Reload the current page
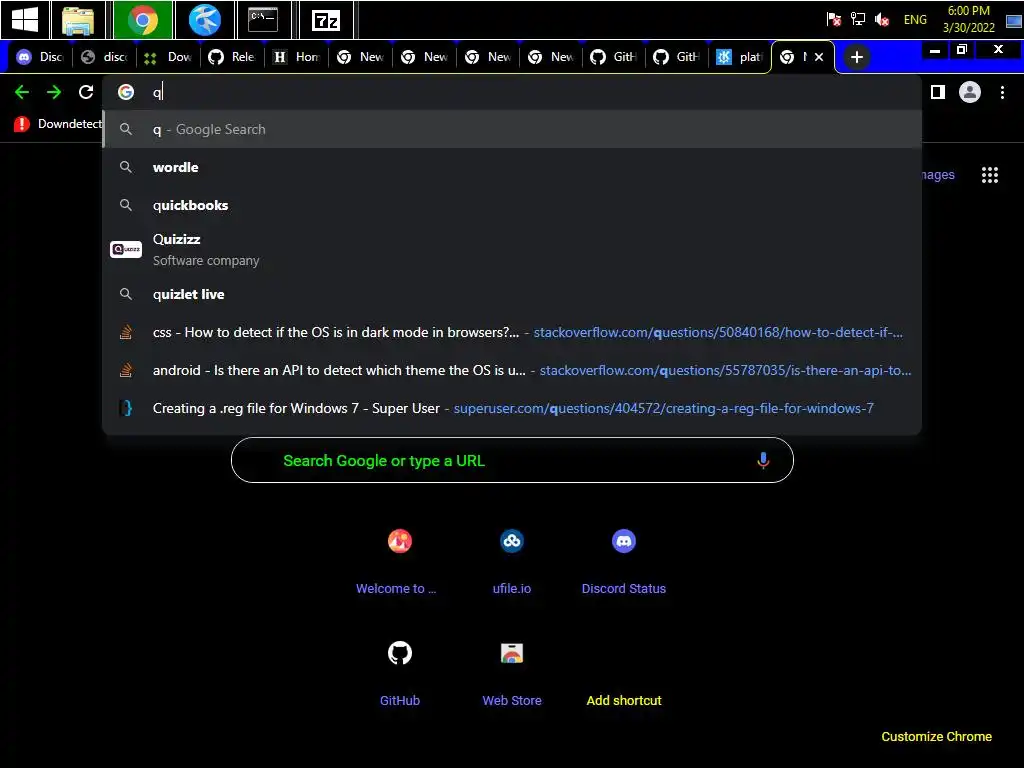Viewport: 1024px width, 768px height. coord(86,92)
